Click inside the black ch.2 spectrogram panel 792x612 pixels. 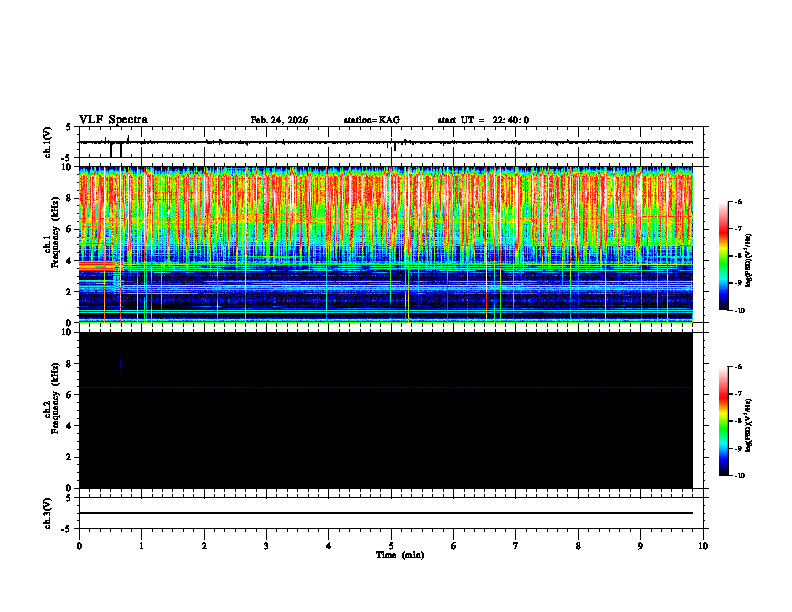pyautogui.click(x=386, y=410)
